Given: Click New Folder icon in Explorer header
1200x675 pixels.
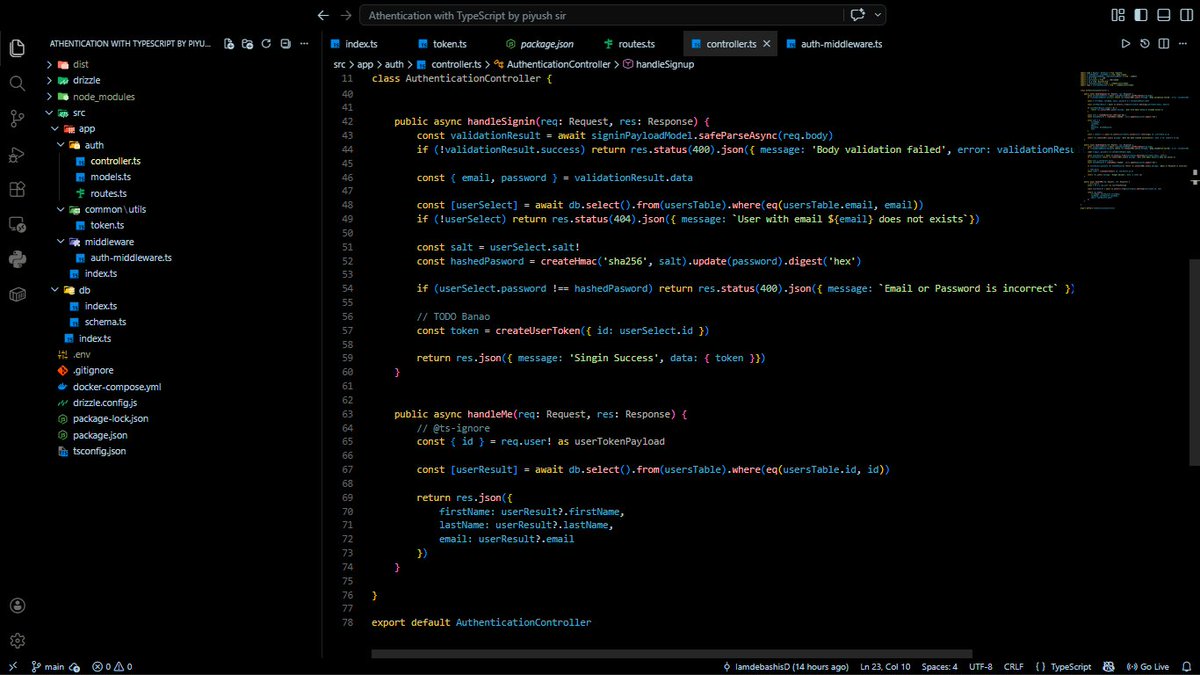Looking at the screenshot, I should coord(248,44).
